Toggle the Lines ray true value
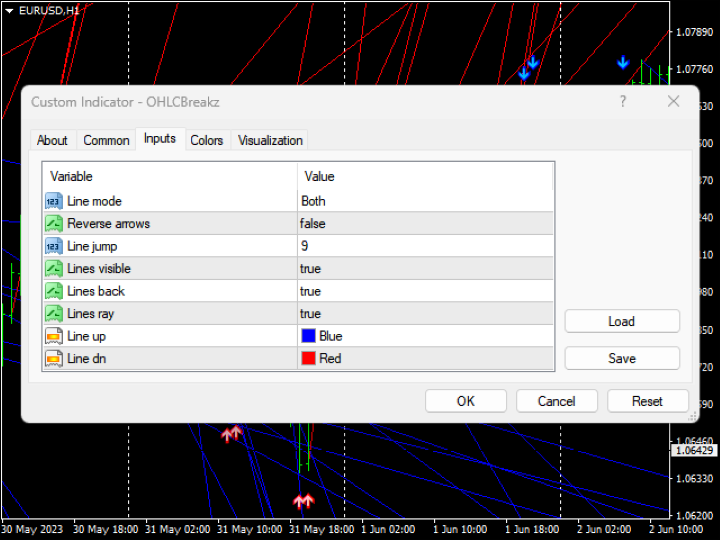Screen dimensions: 720x540 [425, 314]
